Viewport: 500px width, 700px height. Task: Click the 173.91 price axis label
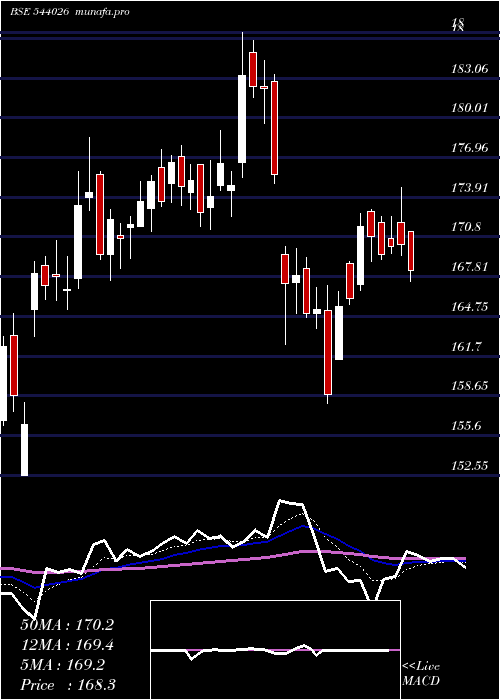470,187
